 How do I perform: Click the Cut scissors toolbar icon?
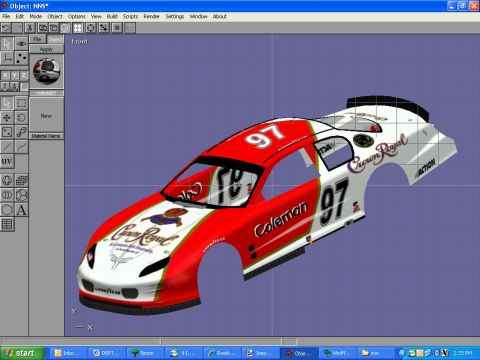30,28
